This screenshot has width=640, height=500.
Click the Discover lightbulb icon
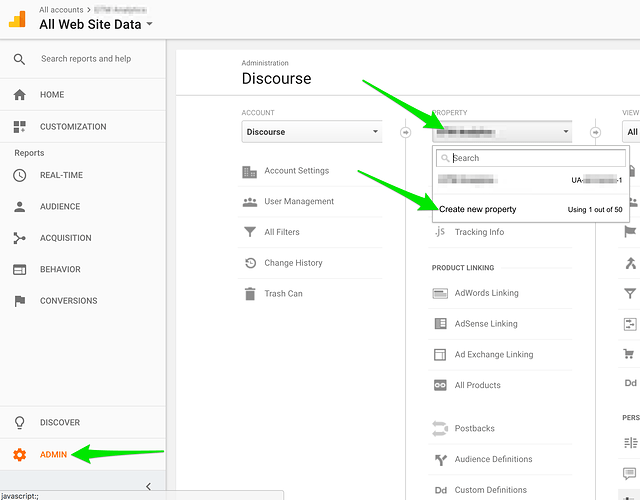pyautogui.click(x=20, y=422)
